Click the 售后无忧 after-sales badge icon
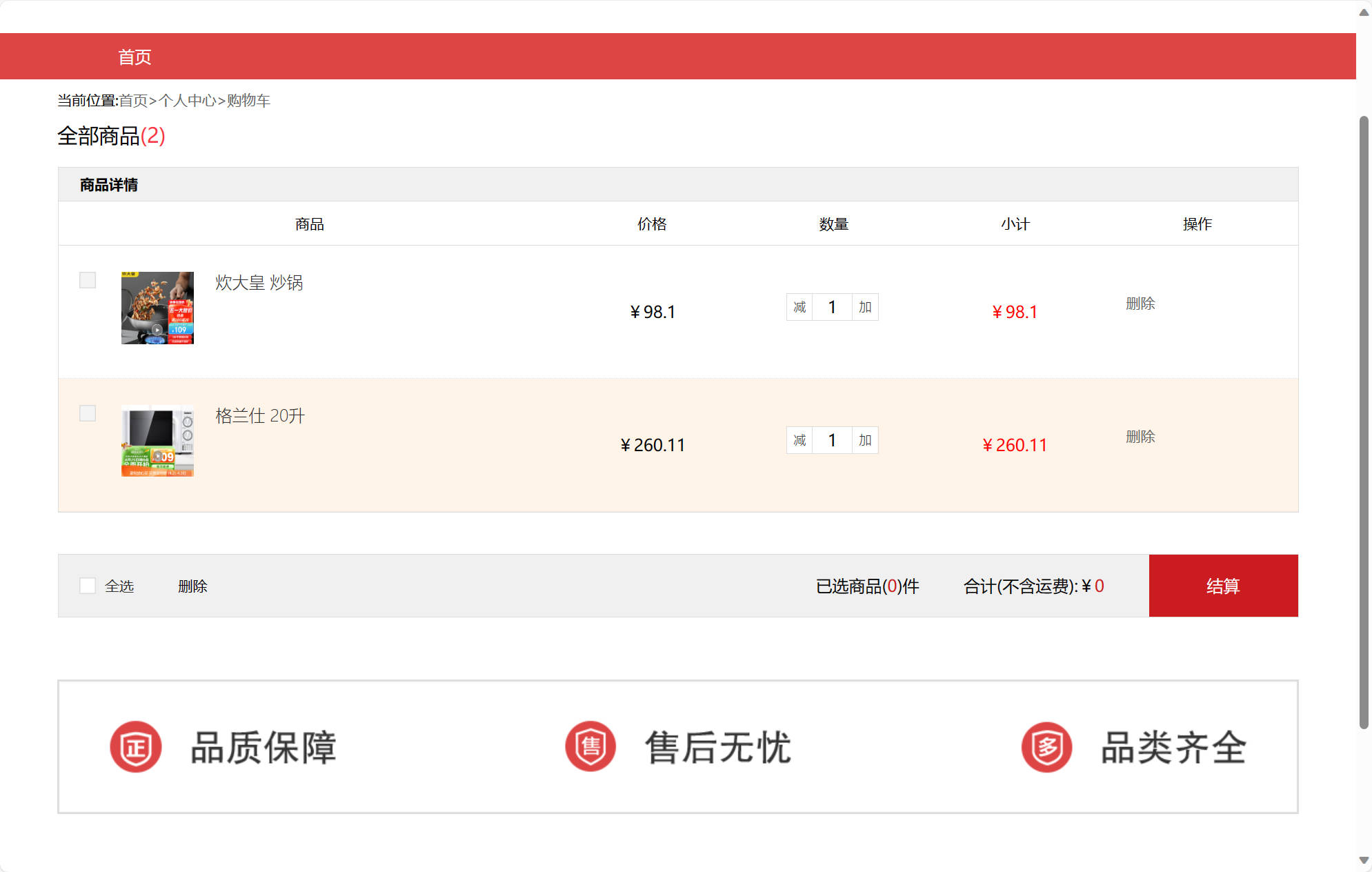 pyautogui.click(x=590, y=747)
